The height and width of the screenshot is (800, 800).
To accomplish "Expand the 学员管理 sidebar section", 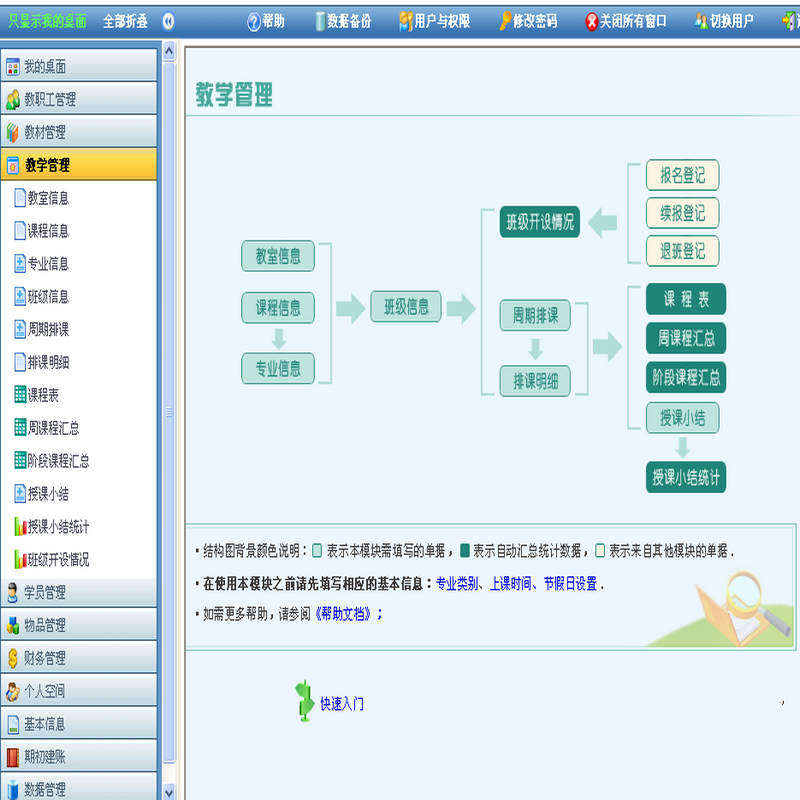I will click(79, 592).
